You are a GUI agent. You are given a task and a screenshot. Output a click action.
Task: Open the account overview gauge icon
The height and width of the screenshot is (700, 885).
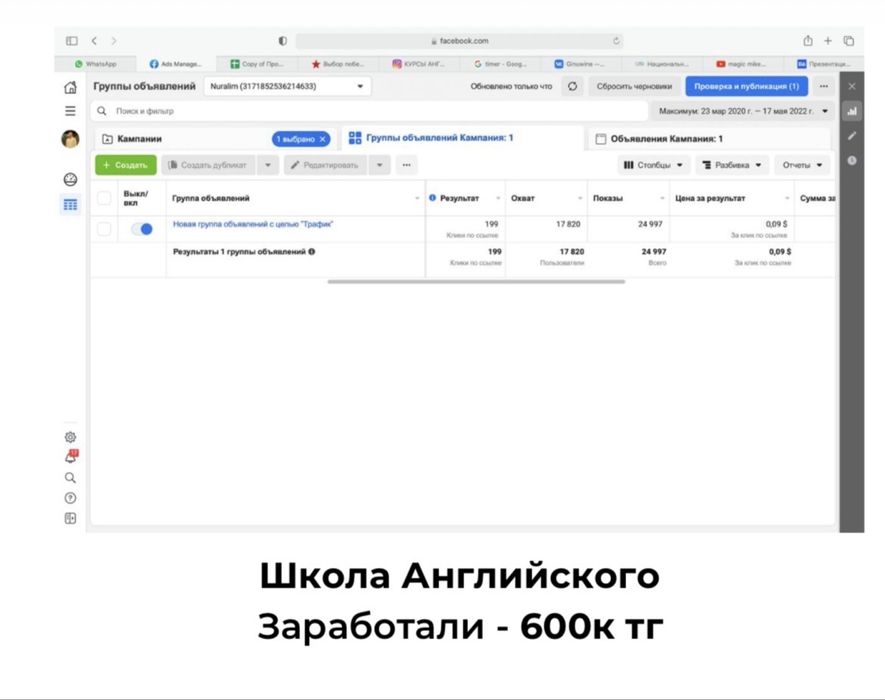(x=70, y=180)
